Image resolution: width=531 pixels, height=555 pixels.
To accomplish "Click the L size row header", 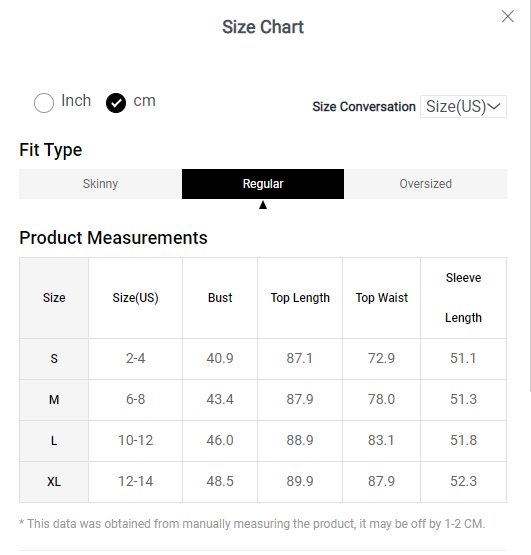I will pyautogui.click(x=54, y=441).
